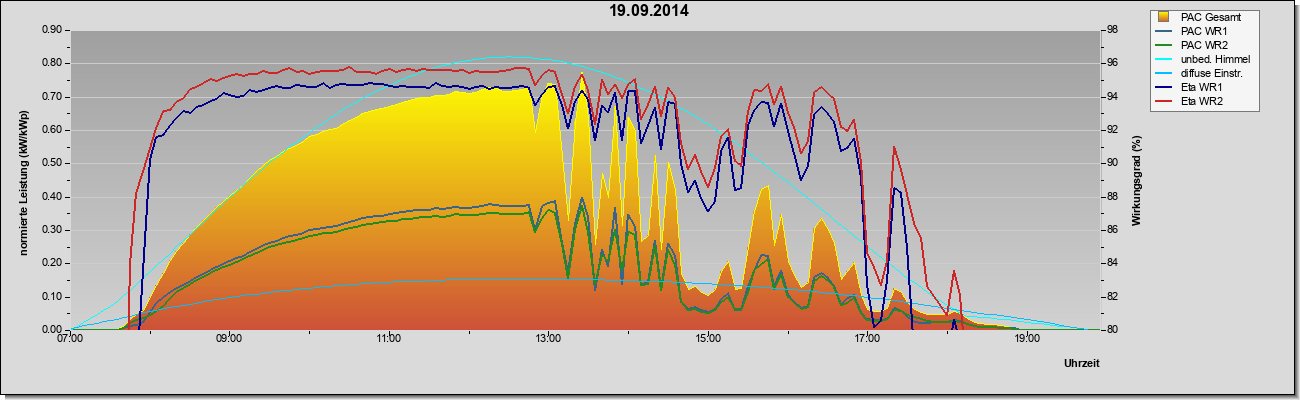
Task: Select the Eta WR2 legend entry
Action: click(x=1202, y=101)
